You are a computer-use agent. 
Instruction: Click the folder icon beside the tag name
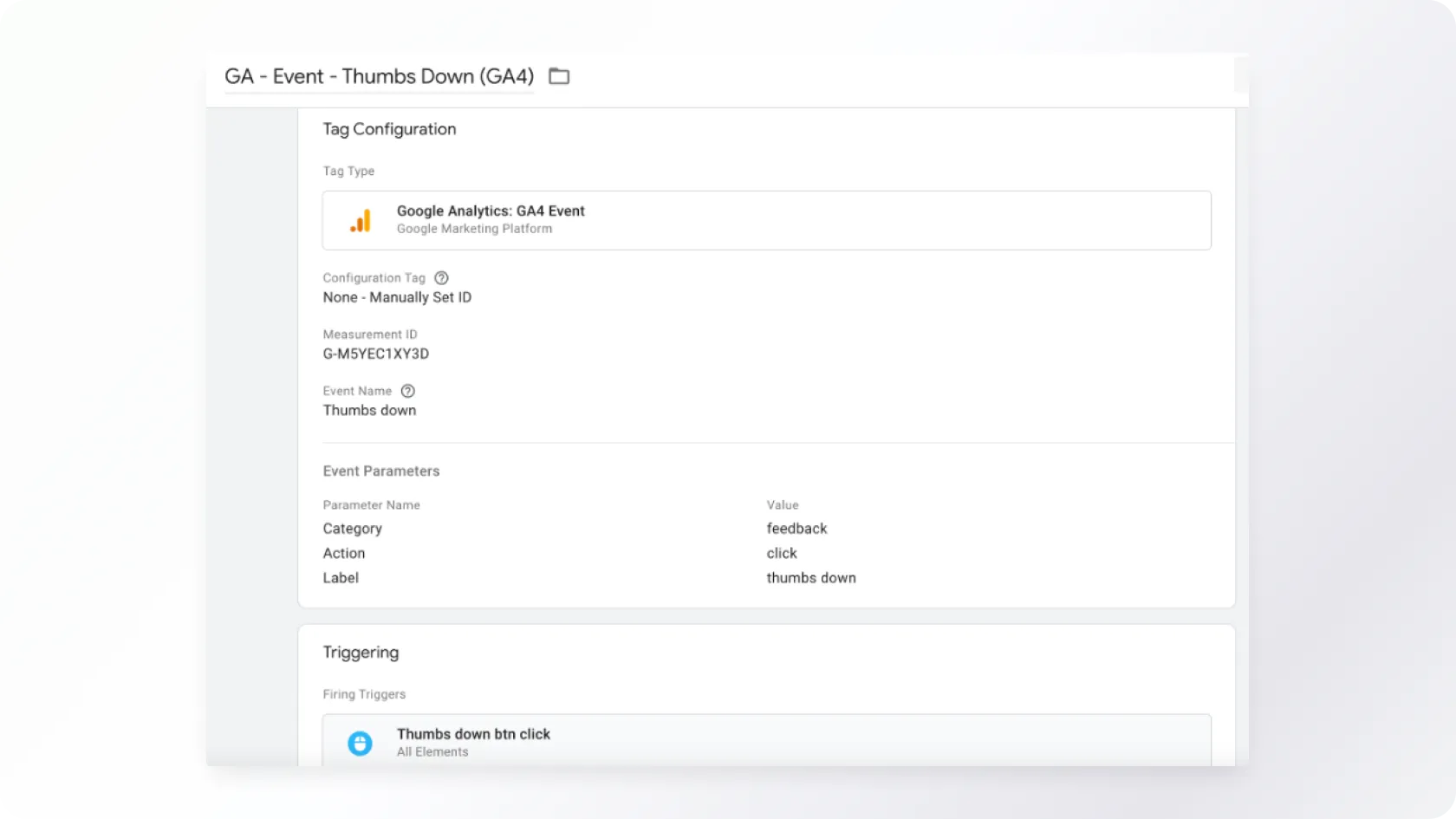click(559, 76)
